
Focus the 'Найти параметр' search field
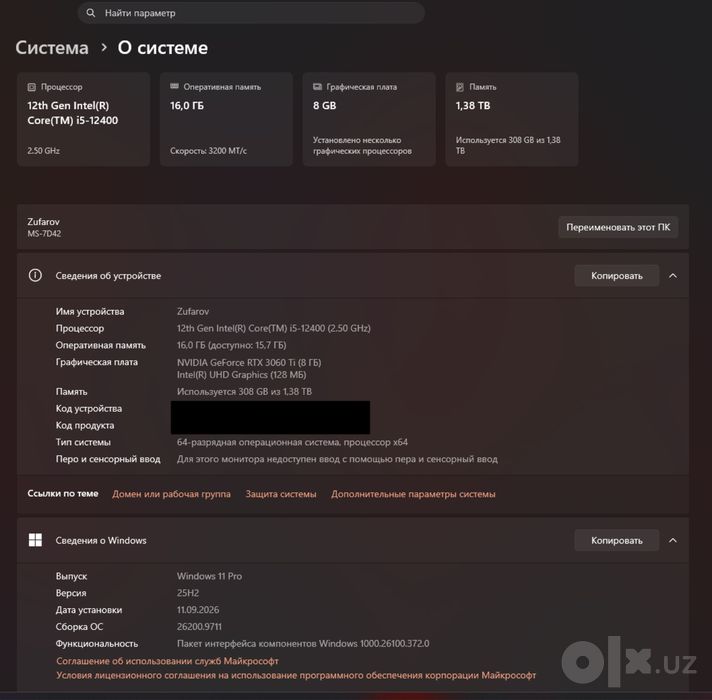point(251,13)
